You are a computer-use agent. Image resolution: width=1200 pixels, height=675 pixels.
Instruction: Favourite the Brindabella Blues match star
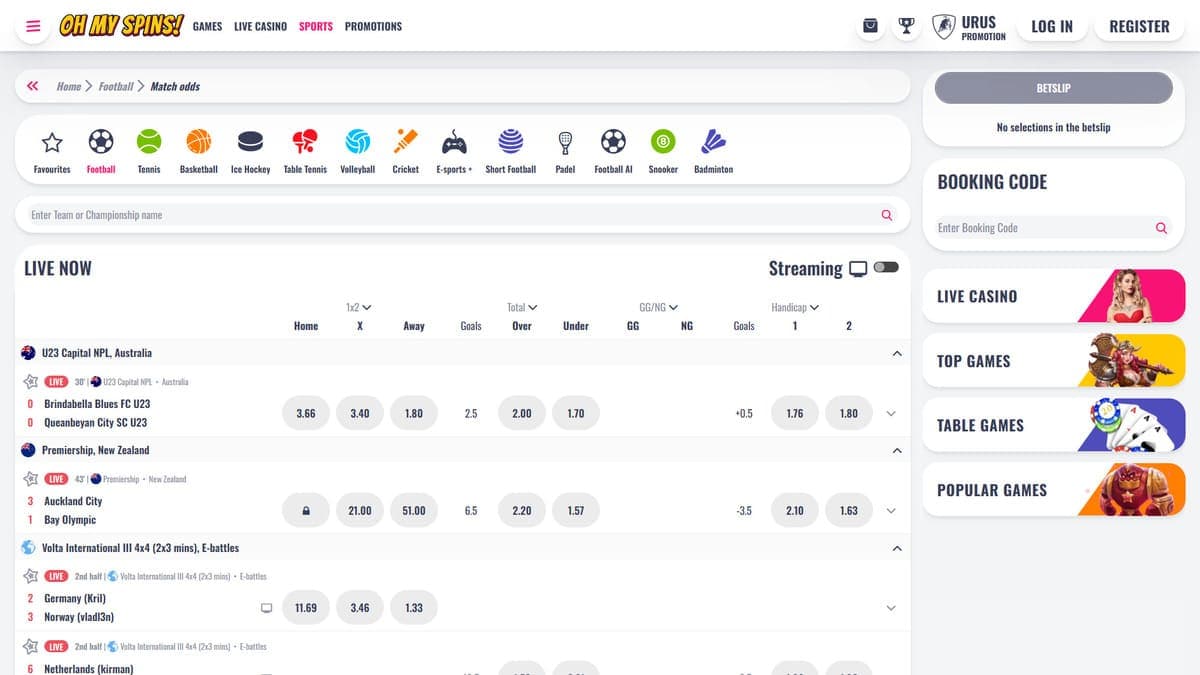pos(30,381)
